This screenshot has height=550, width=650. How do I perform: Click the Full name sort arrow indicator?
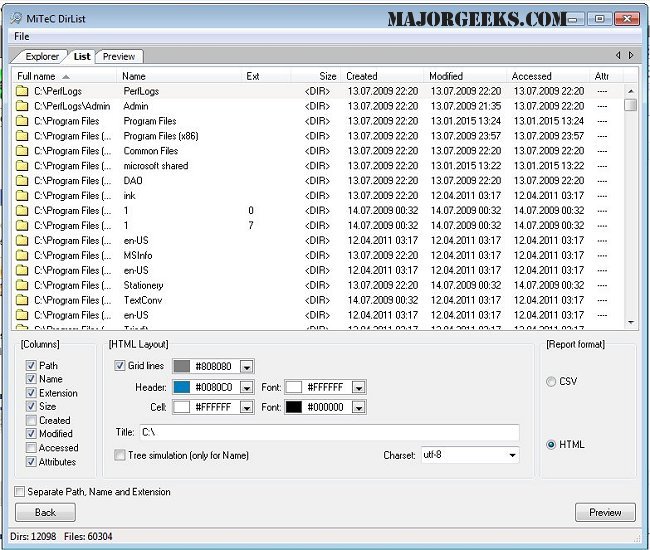pos(66,77)
